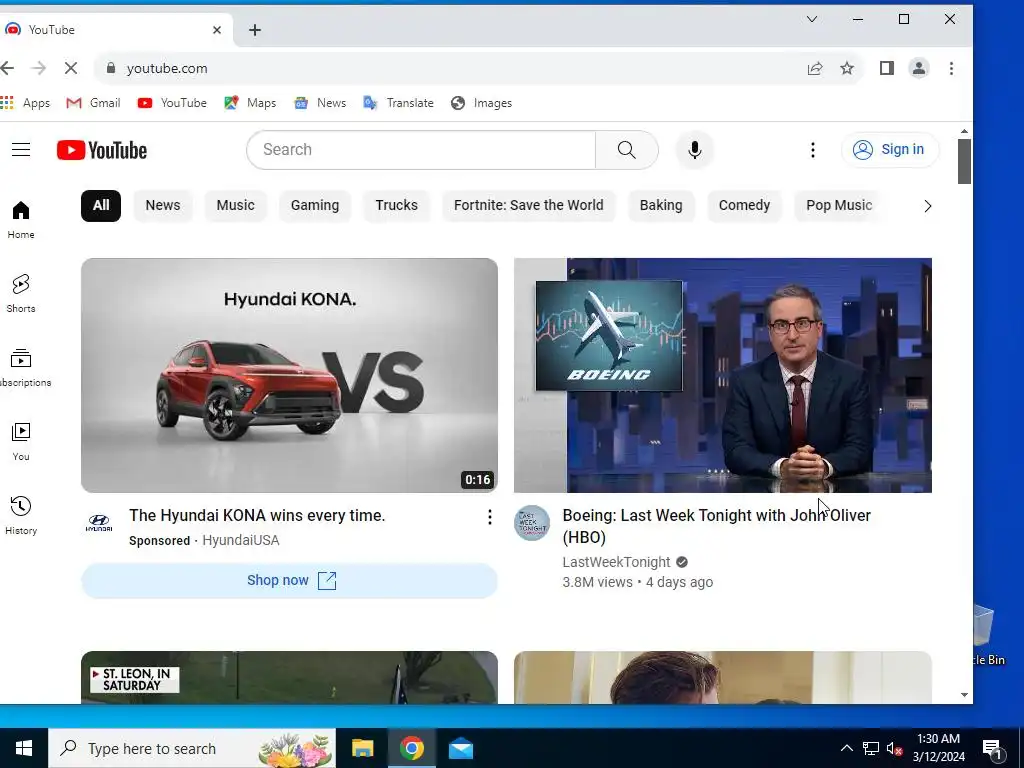1024x768 pixels.
Task: Open Chrome profile icon
Action: tap(919, 68)
